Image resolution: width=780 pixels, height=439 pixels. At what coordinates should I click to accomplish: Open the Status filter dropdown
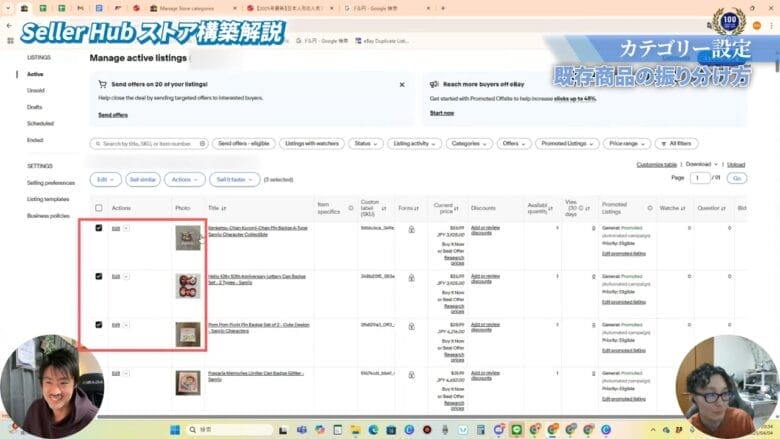click(x=366, y=144)
